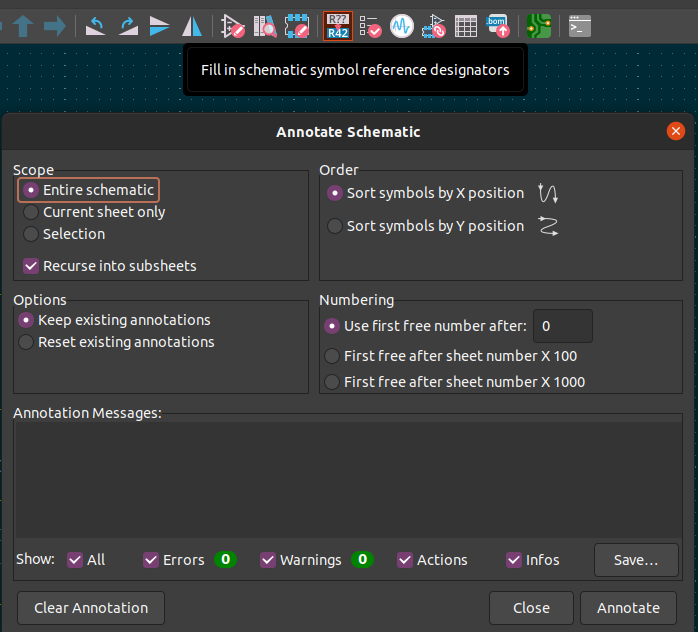Generate a bill of materials

click(x=498, y=26)
